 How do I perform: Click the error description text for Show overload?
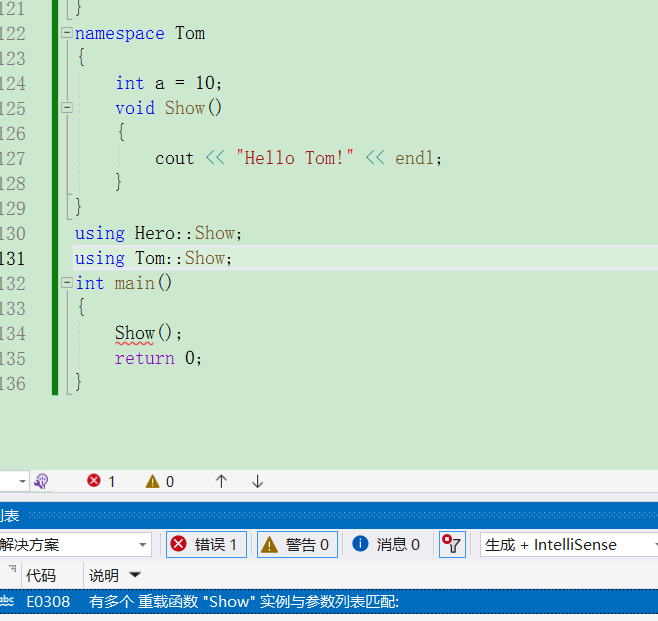[x=243, y=602]
